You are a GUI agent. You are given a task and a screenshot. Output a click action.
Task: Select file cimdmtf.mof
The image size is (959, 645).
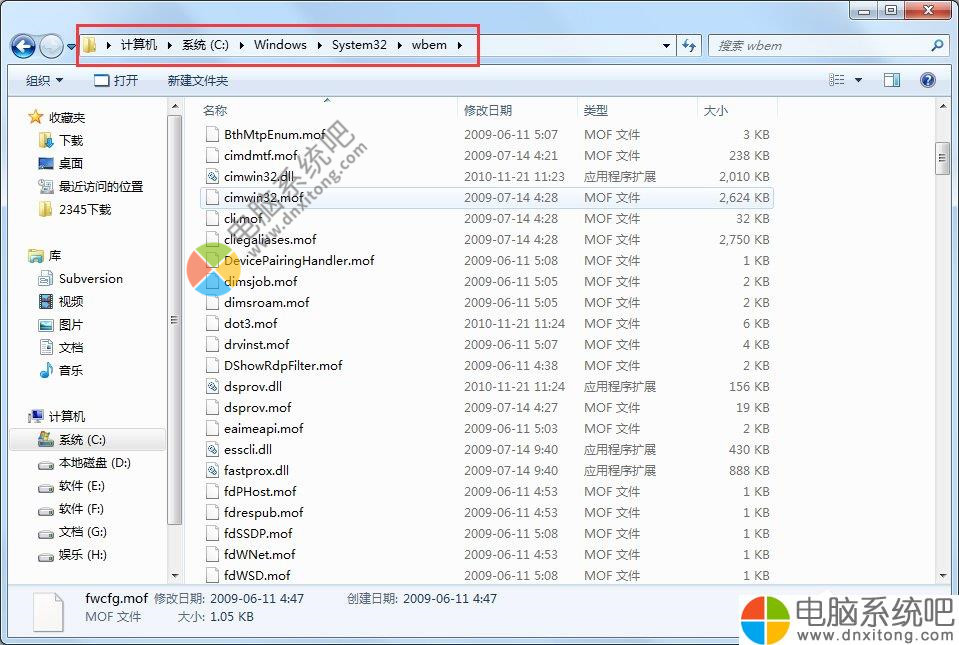[x=261, y=155]
